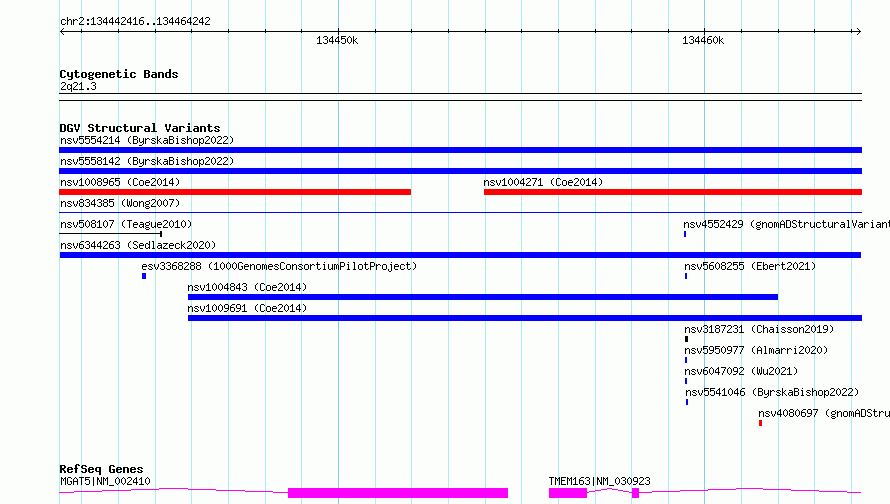This screenshot has width=890, height=504.
Task: Click the right arrow of the ruler
Action: coord(859,31)
